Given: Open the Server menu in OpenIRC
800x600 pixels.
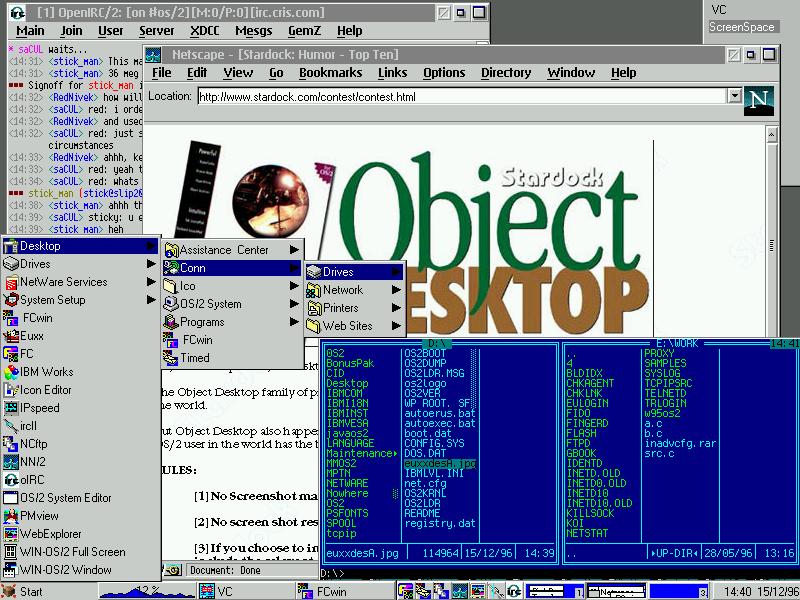Looking at the screenshot, I should tap(157, 31).
